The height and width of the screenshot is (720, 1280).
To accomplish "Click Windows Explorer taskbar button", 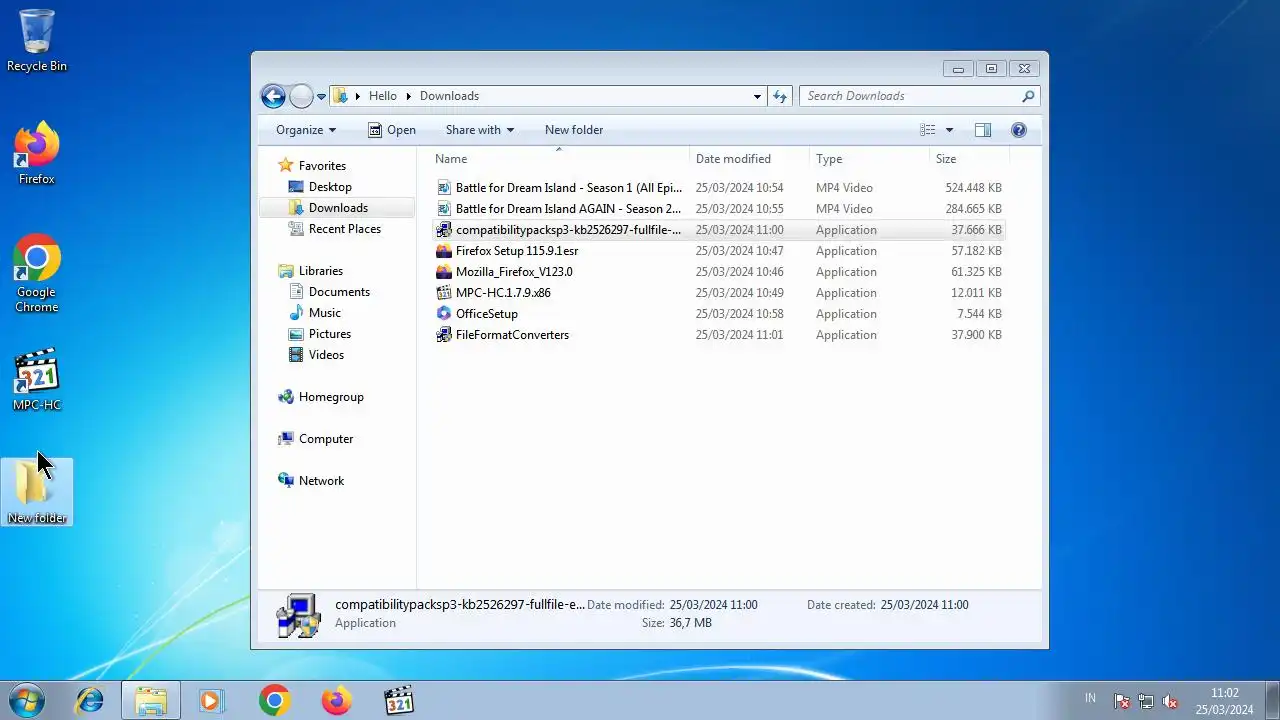I will [x=151, y=701].
